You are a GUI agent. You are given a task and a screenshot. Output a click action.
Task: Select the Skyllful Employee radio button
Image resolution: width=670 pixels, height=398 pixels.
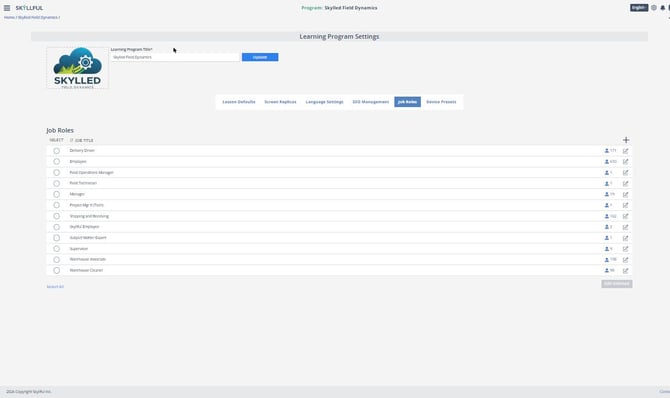(56, 227)
